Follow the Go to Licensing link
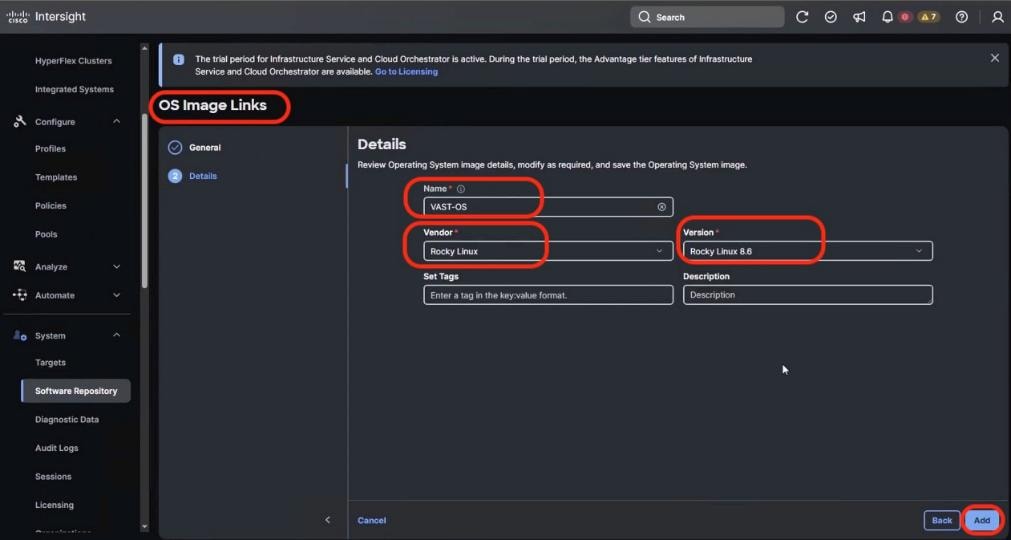The width and height of the screenshot is (1011, 540). pos(406,72)
